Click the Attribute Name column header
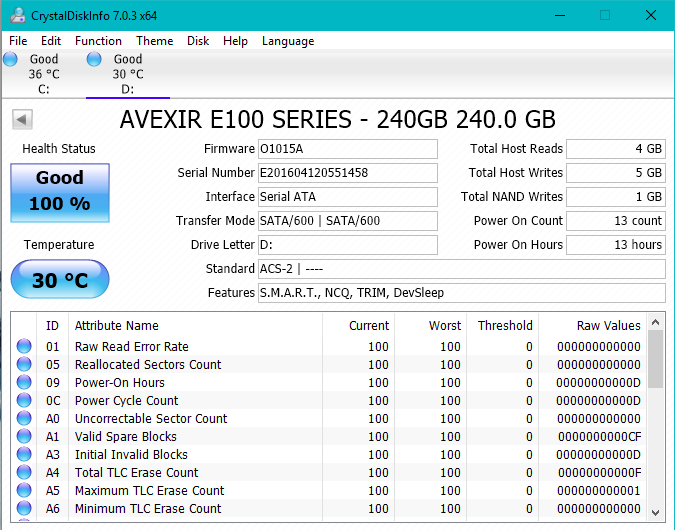 (195, 325)
